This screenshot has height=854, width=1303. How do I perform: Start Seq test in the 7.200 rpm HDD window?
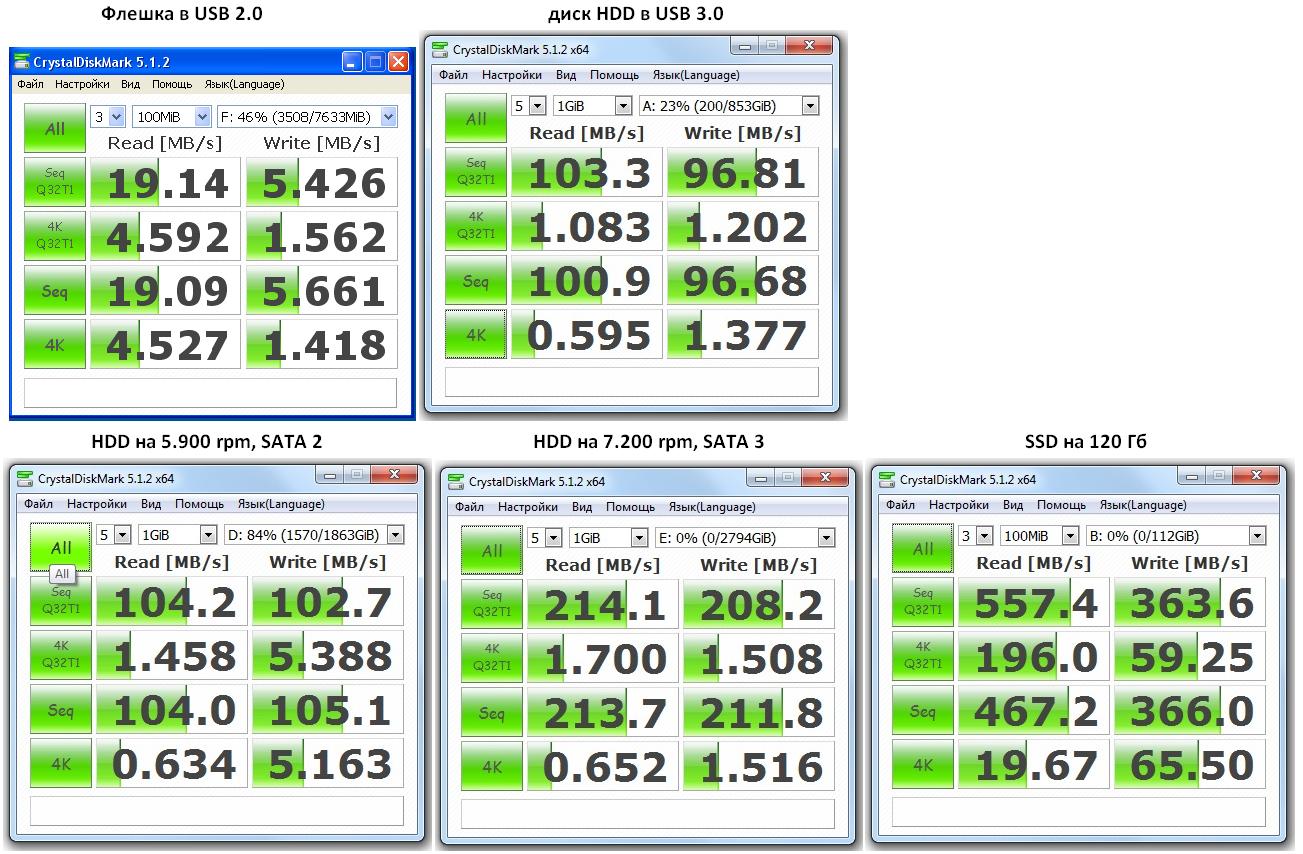coord(492,712)
